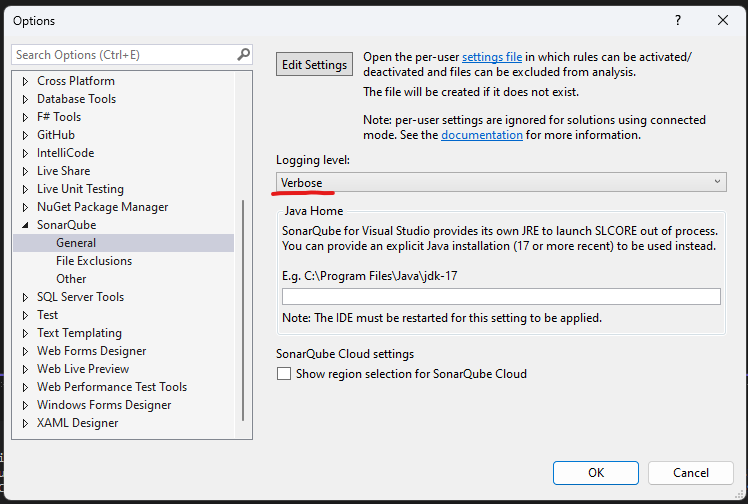Click the Java Home path field
Screen dimensions: 748x504
(501, 297)
